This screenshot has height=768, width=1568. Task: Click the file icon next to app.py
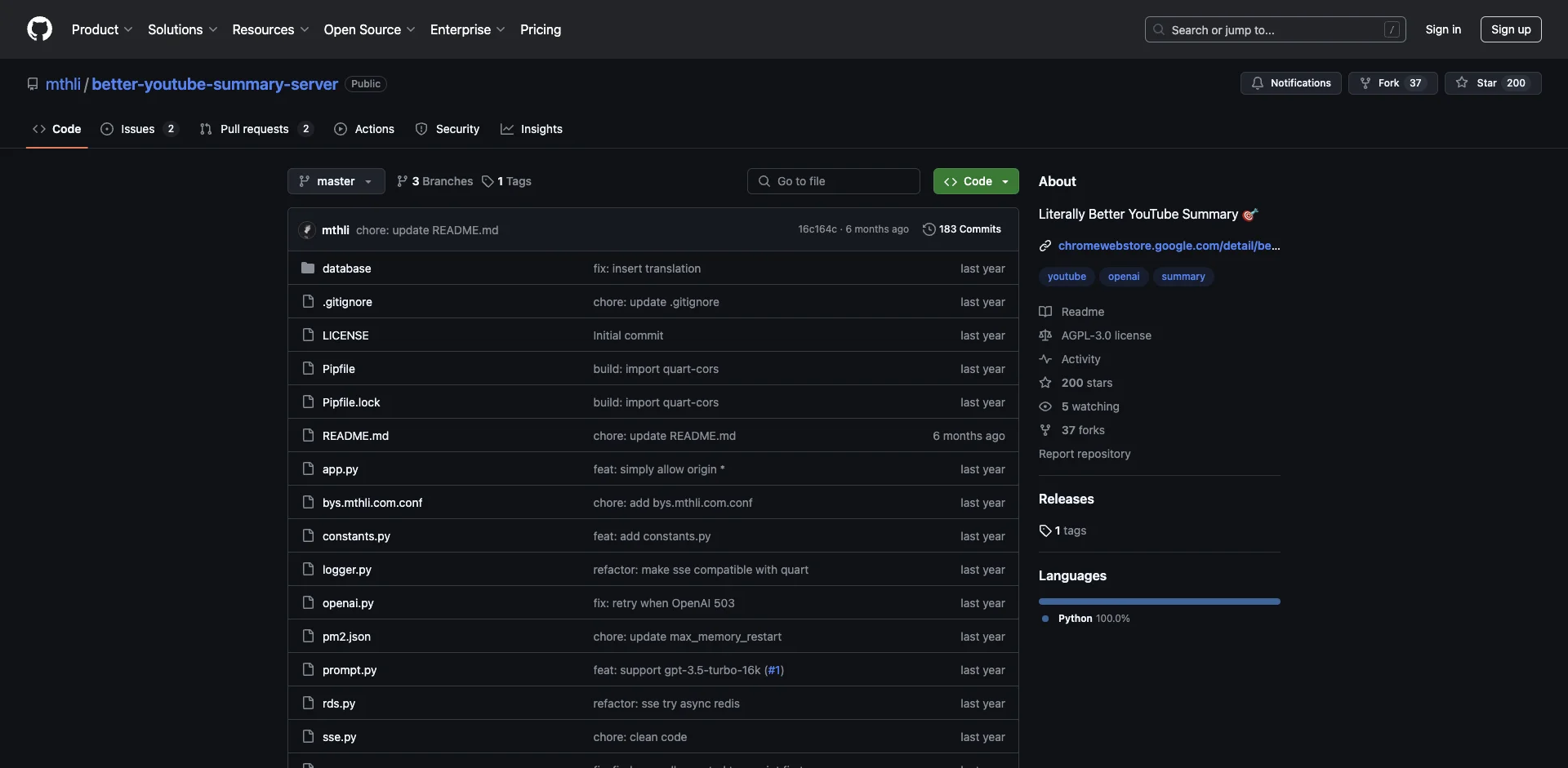click(x=308, y=468)
